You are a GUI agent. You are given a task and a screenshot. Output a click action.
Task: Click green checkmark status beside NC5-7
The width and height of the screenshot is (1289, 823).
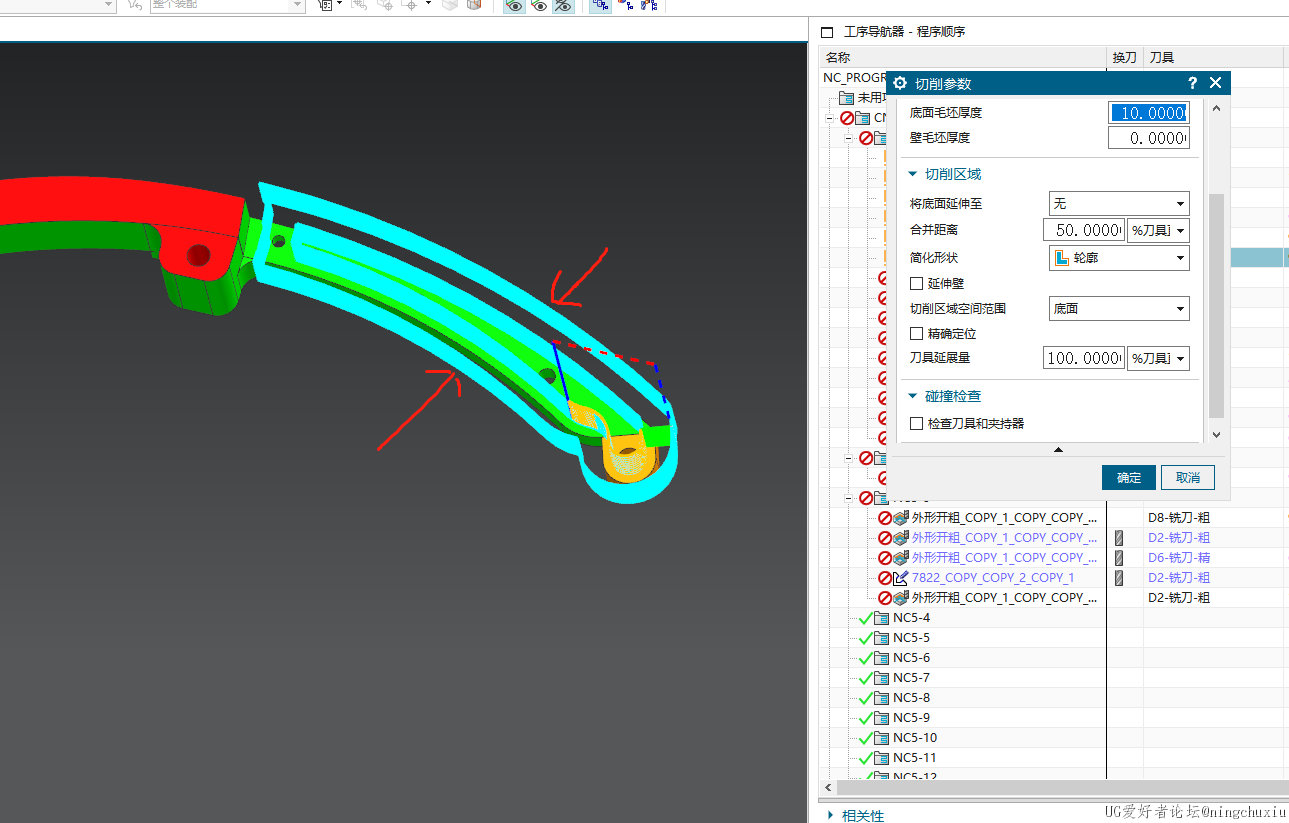pos(865,678)
